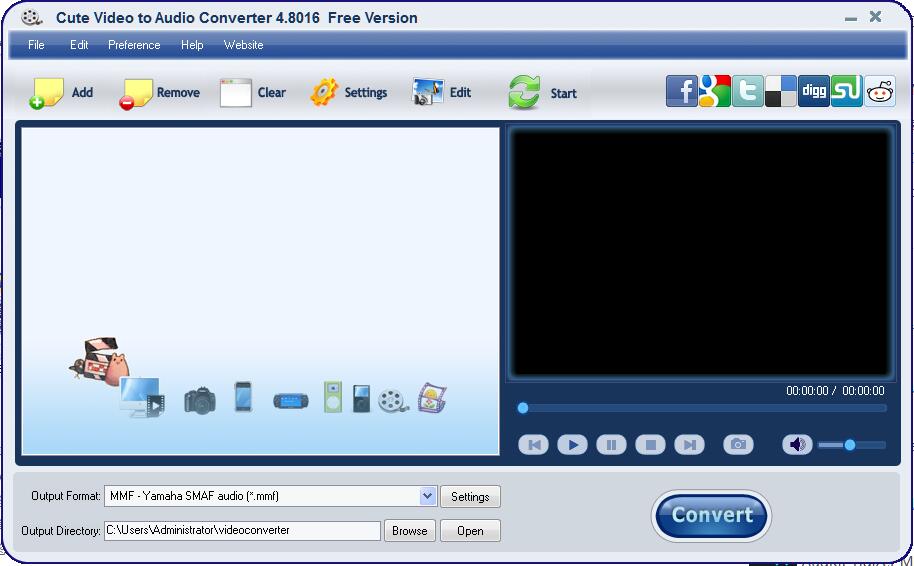Skip to previous track
Viewport: 914px width, 566px height.
click(533, 445)
